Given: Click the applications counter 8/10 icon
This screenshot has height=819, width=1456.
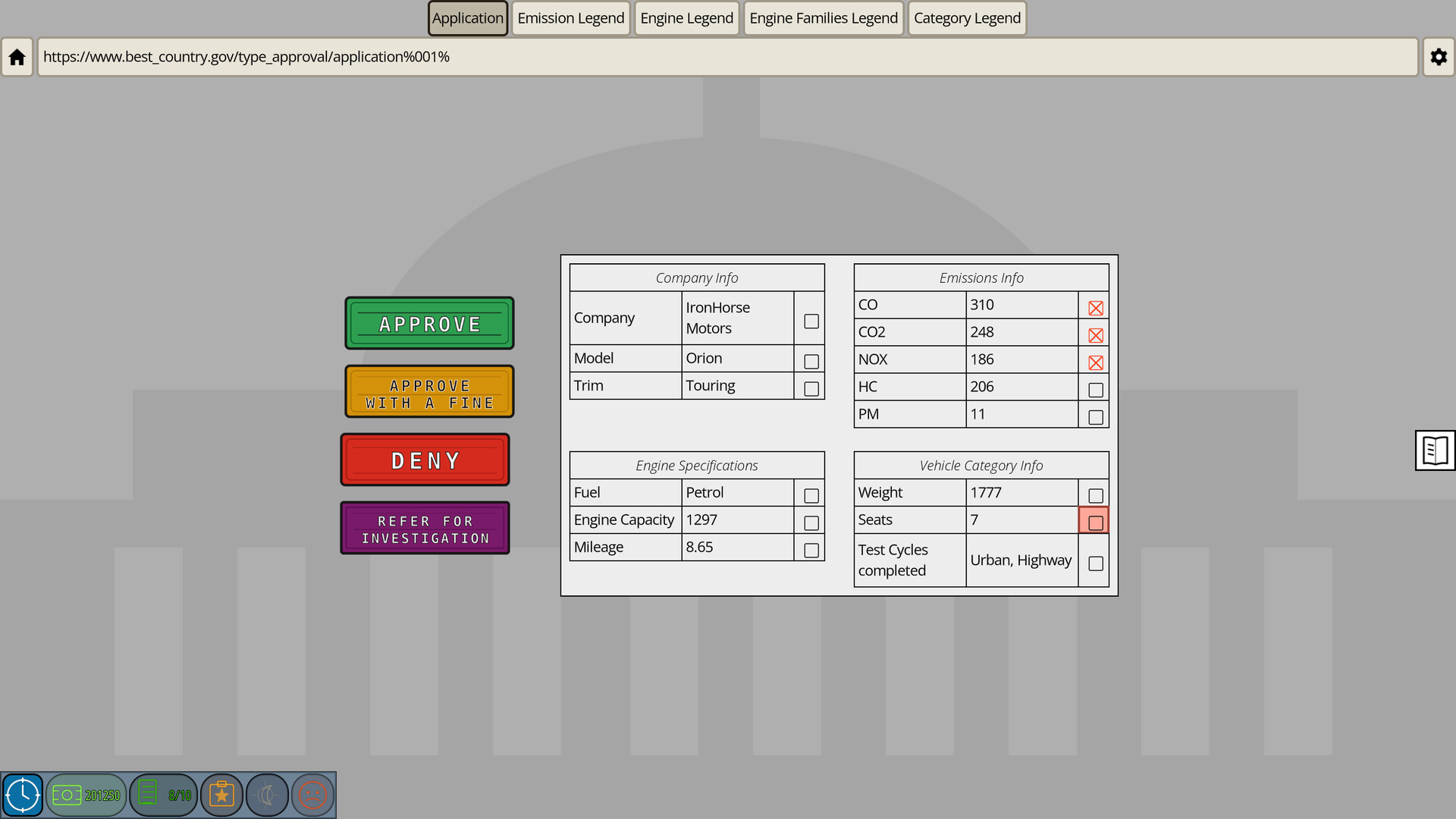Looking at the screenshot, I should pos(164,795).
